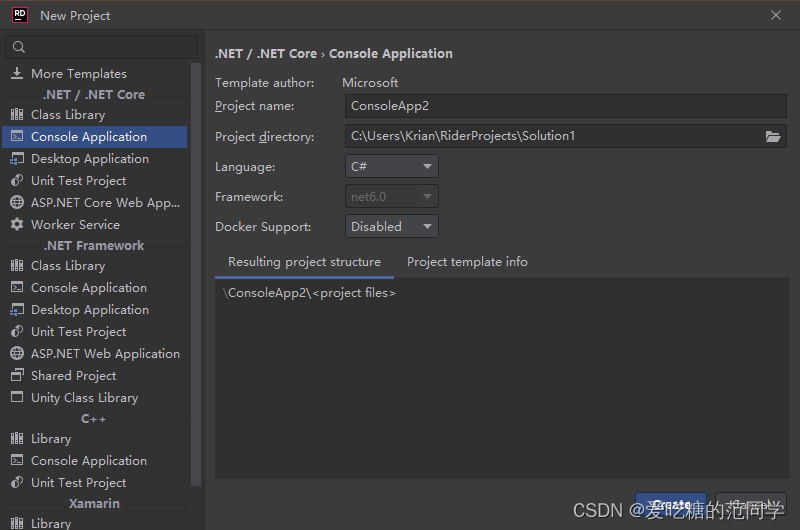Click the search magnifier icon
The width and height of the screenshot is (800, 530).
click(x=19, y=47)
